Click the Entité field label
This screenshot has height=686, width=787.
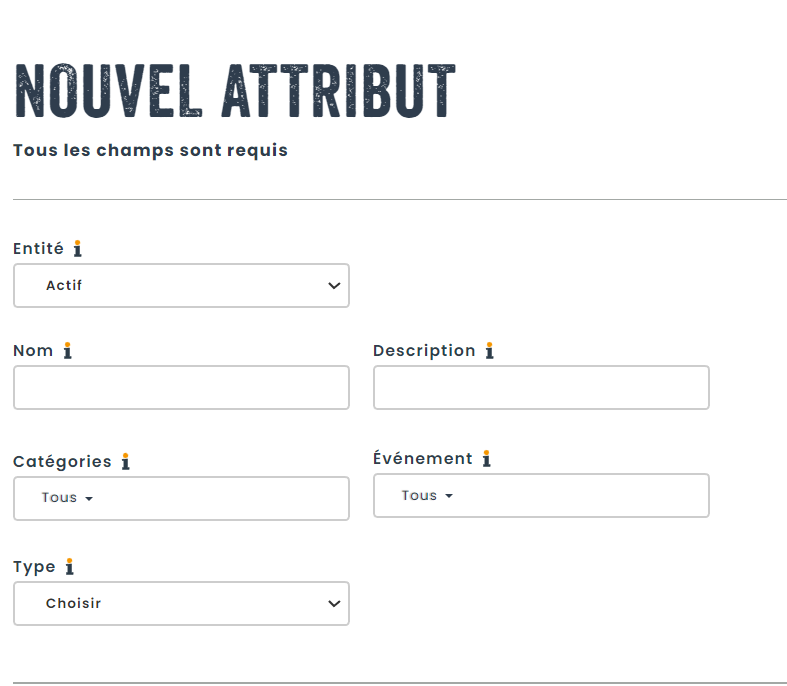38,249
